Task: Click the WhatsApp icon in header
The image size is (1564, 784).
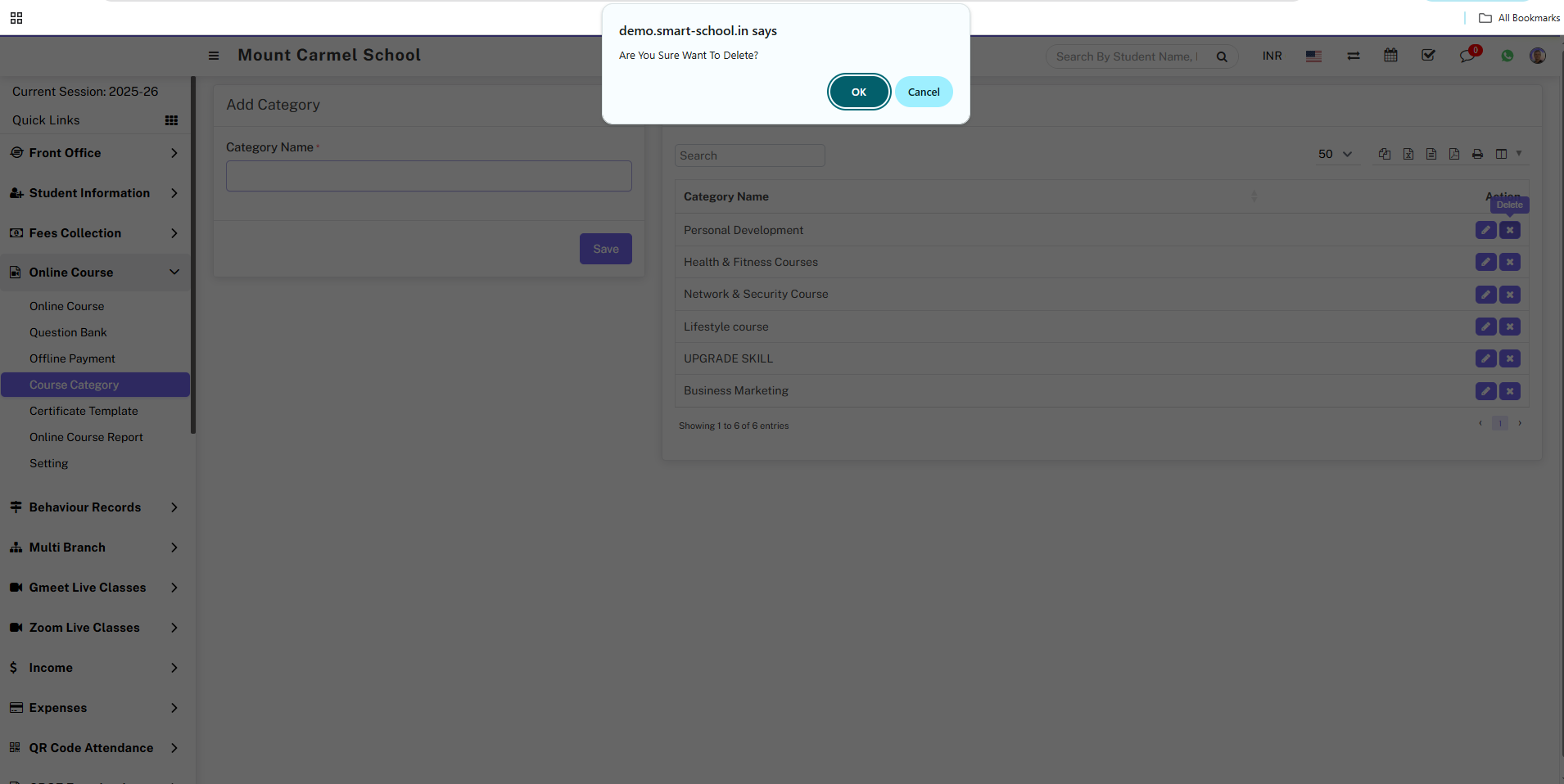Action: [1507, 56]
